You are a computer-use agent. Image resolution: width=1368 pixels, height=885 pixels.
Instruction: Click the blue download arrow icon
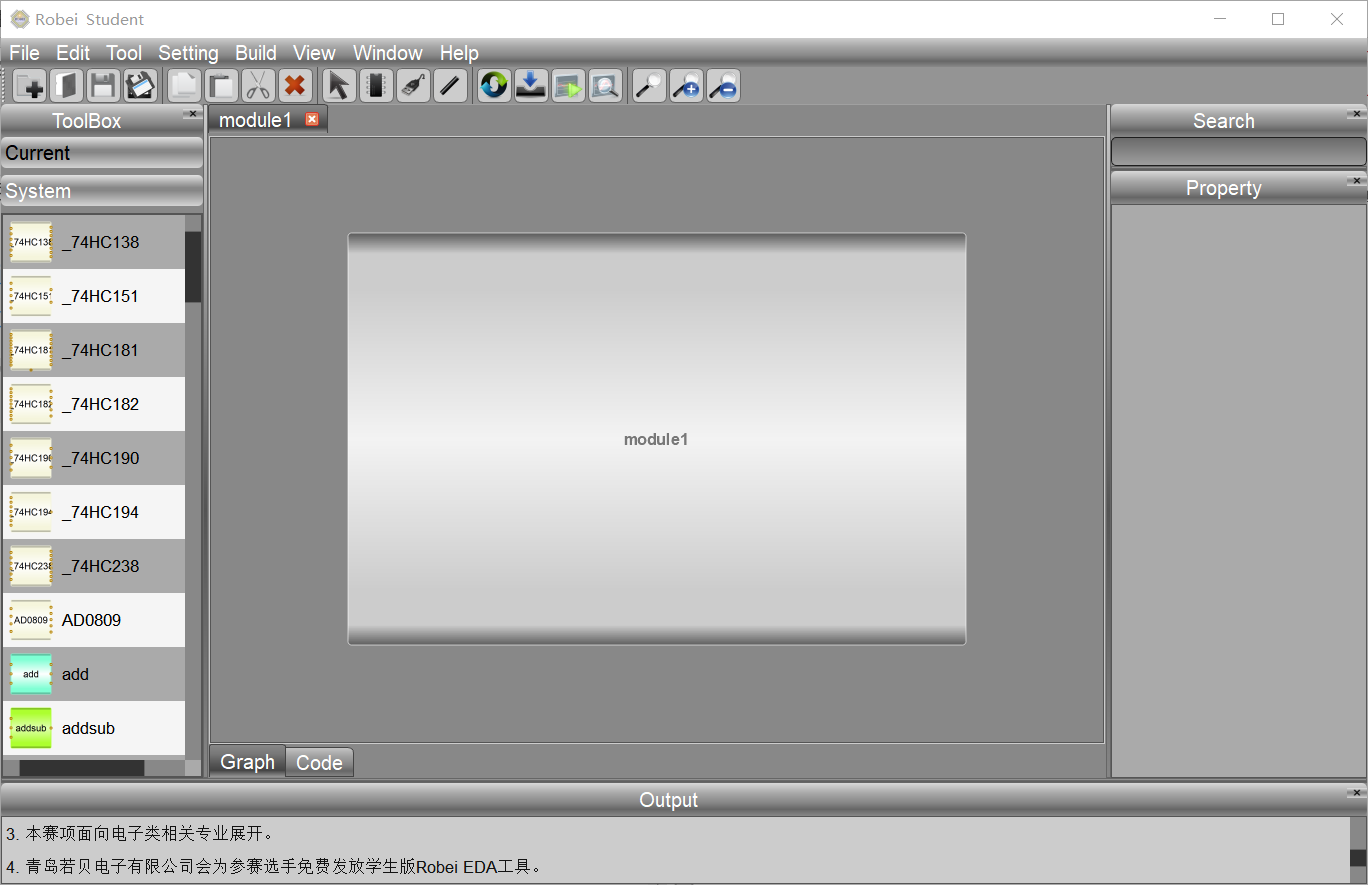pyautogui.click(x=531, y=85)
